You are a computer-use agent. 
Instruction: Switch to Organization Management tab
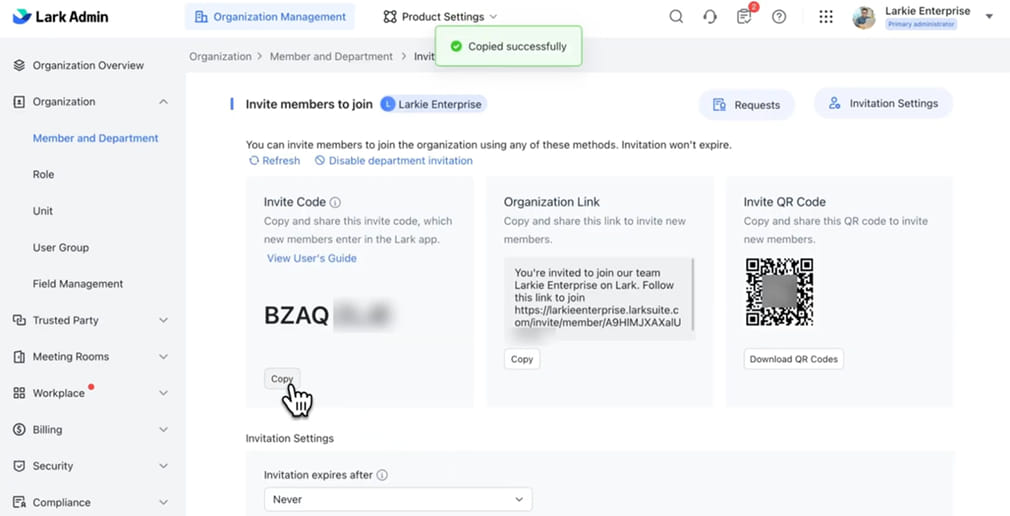click(270, 17)
